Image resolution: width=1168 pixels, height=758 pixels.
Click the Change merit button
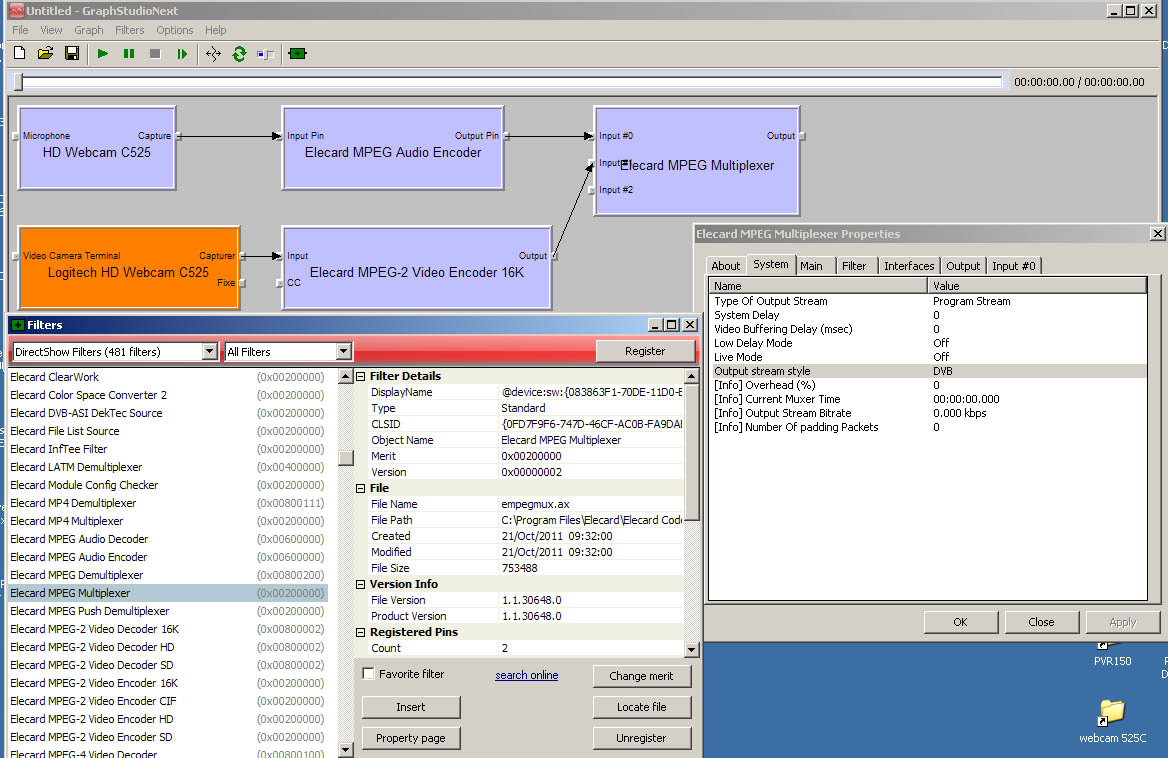pos(642,676)
